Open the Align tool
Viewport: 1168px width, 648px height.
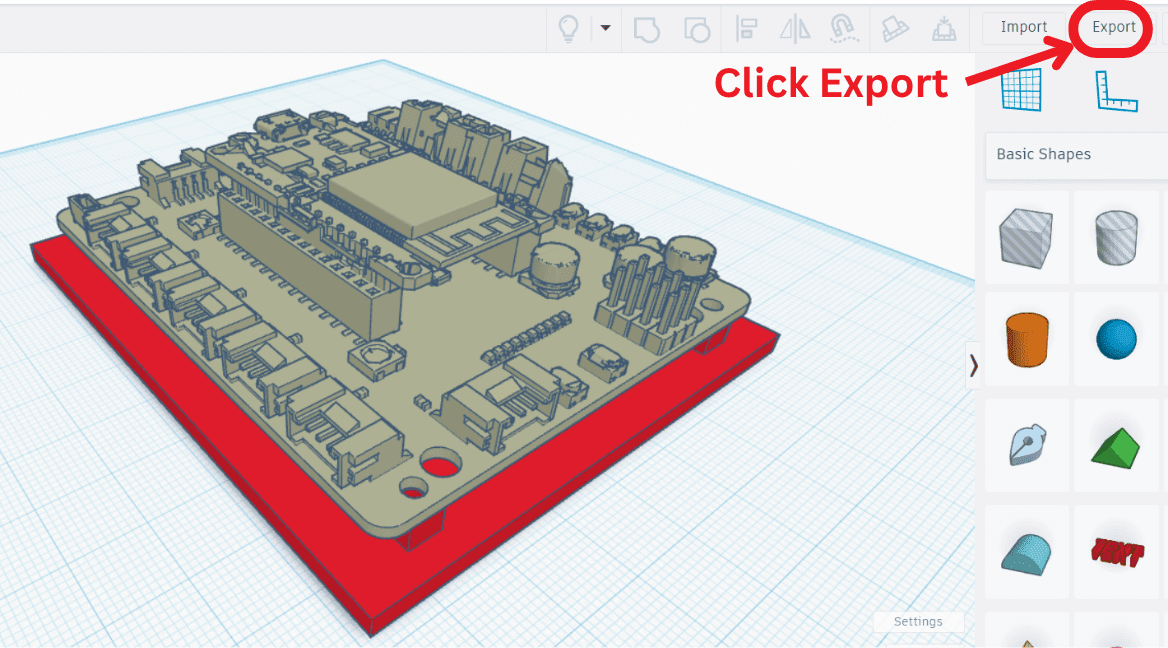pyautogui.click(x=746, y=29)
